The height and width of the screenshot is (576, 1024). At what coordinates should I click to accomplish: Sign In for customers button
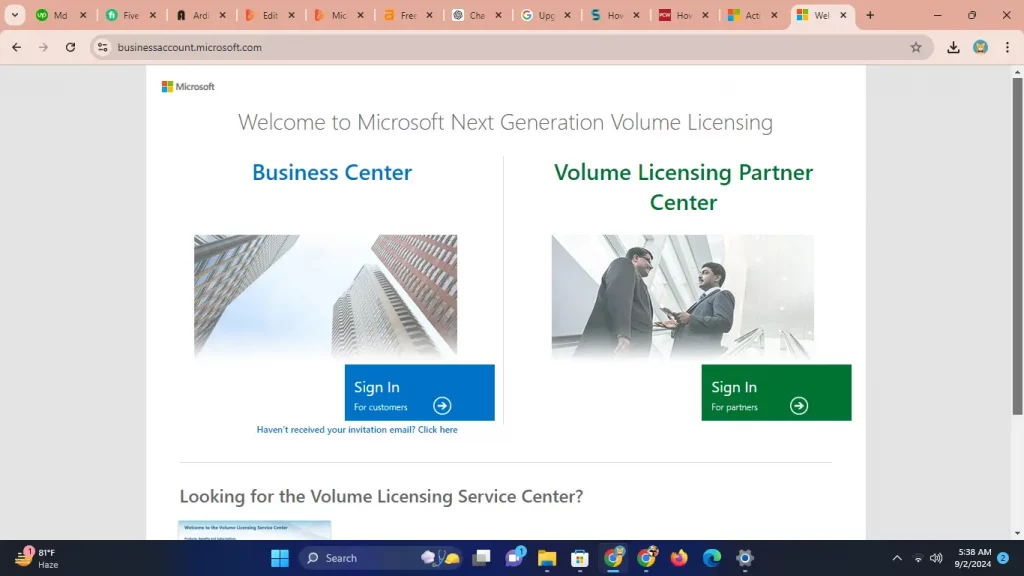419,392
